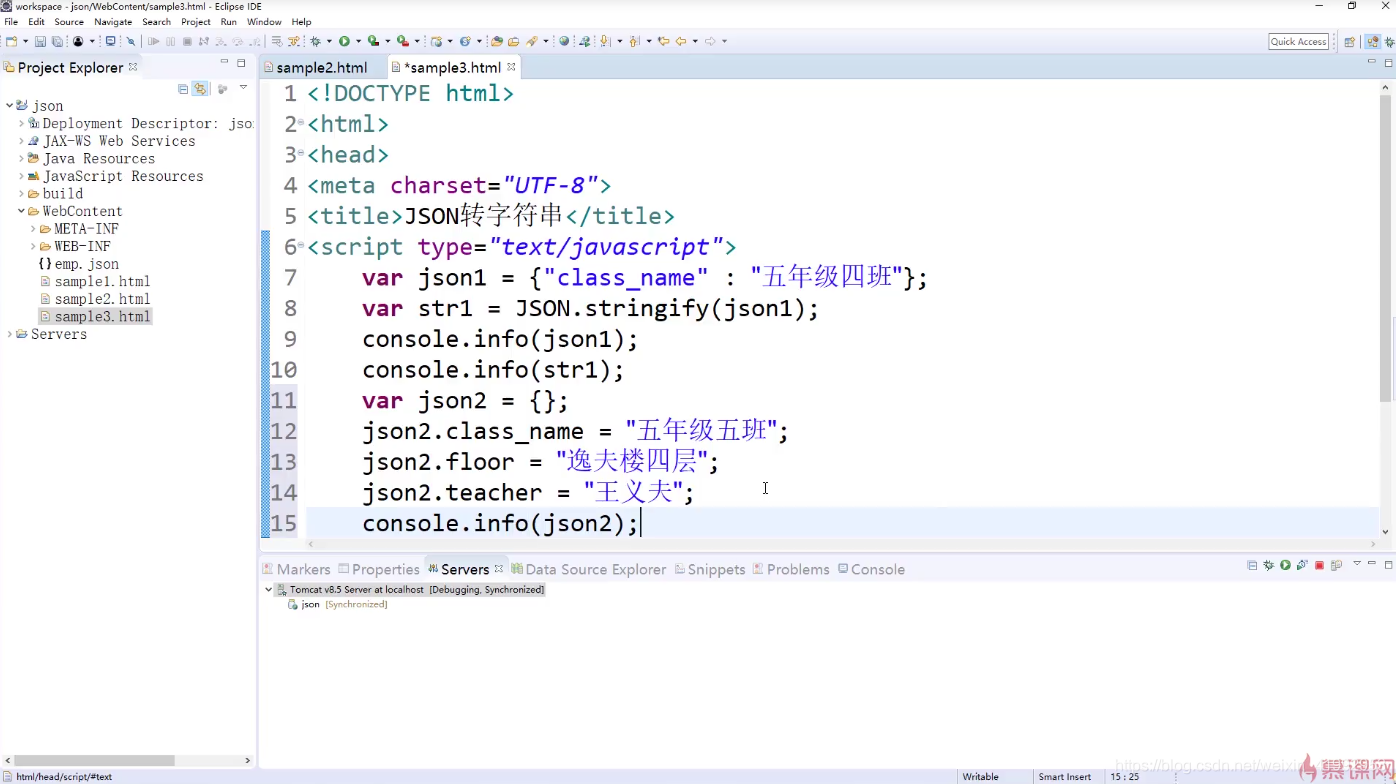Click Smart Insert in the status bar
The image size is (1396, 784).
pos(1065,776)
